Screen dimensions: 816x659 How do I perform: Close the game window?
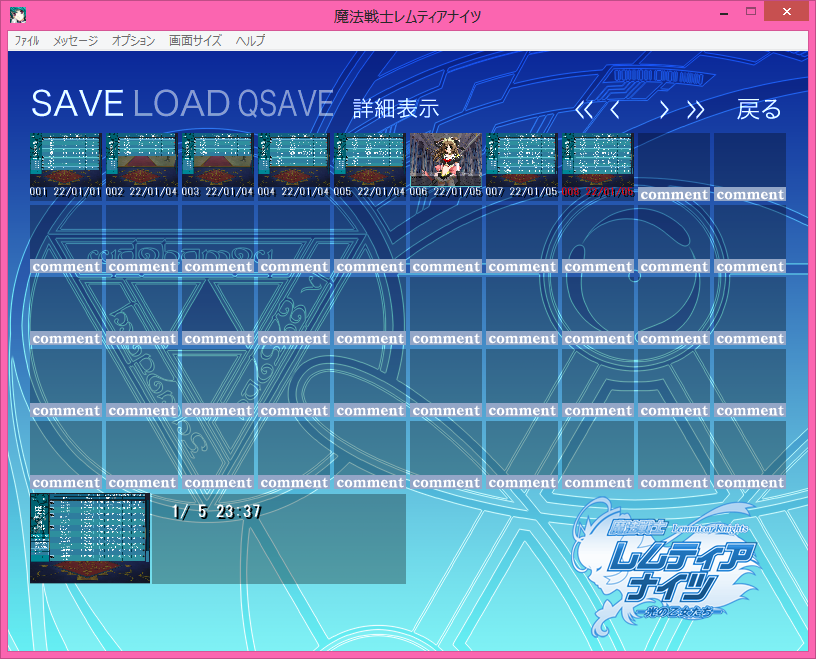[x=786, y=11]
